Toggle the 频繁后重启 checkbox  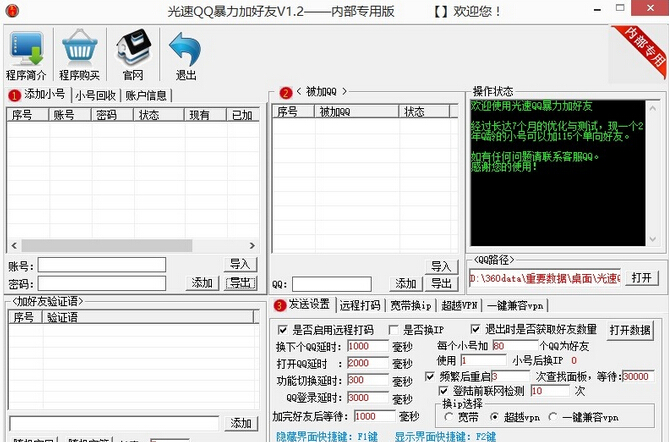click(x=430, y=376)
